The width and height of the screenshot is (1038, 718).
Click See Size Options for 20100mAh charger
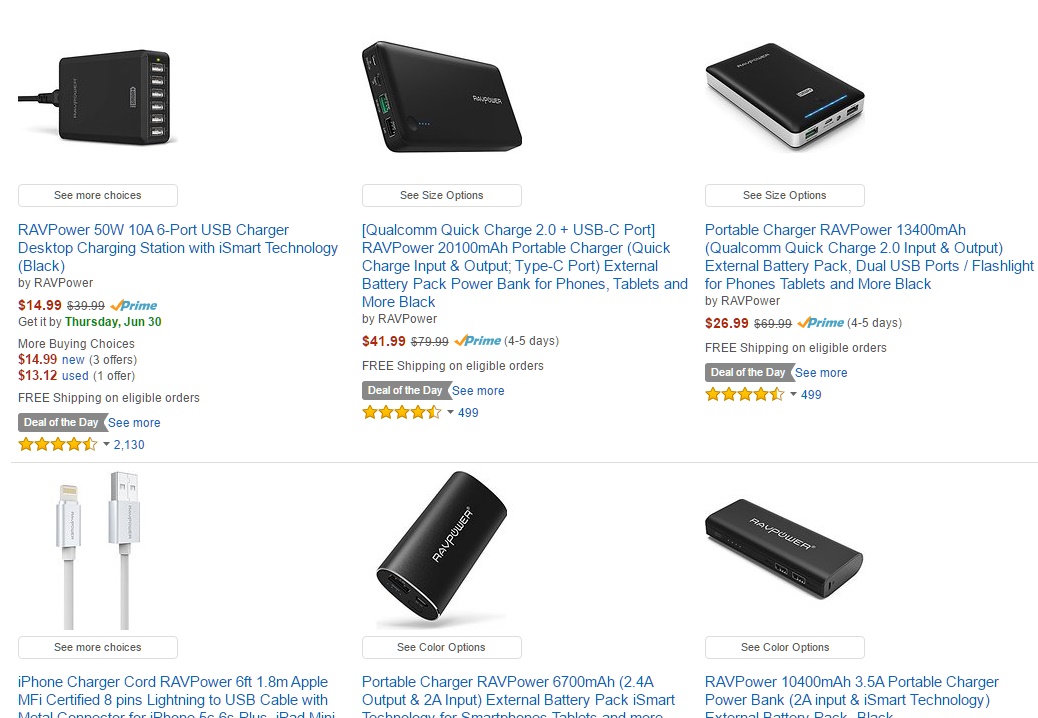click(441, 196)
